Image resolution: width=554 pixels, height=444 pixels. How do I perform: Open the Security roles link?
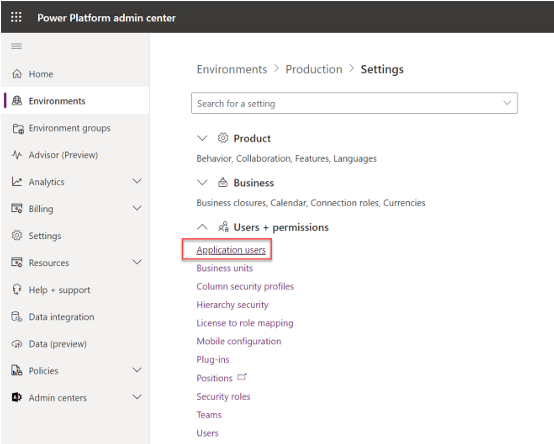(223, 396)
